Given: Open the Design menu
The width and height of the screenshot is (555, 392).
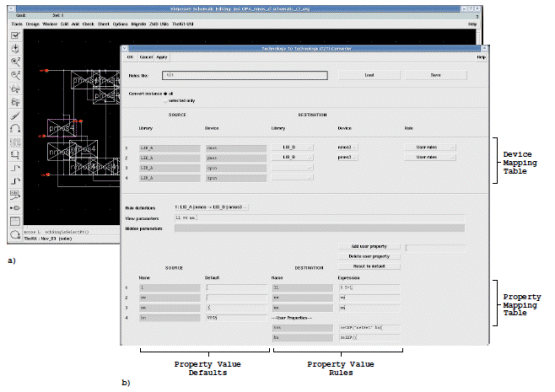Looking at the screenshot, I should 33,24.
